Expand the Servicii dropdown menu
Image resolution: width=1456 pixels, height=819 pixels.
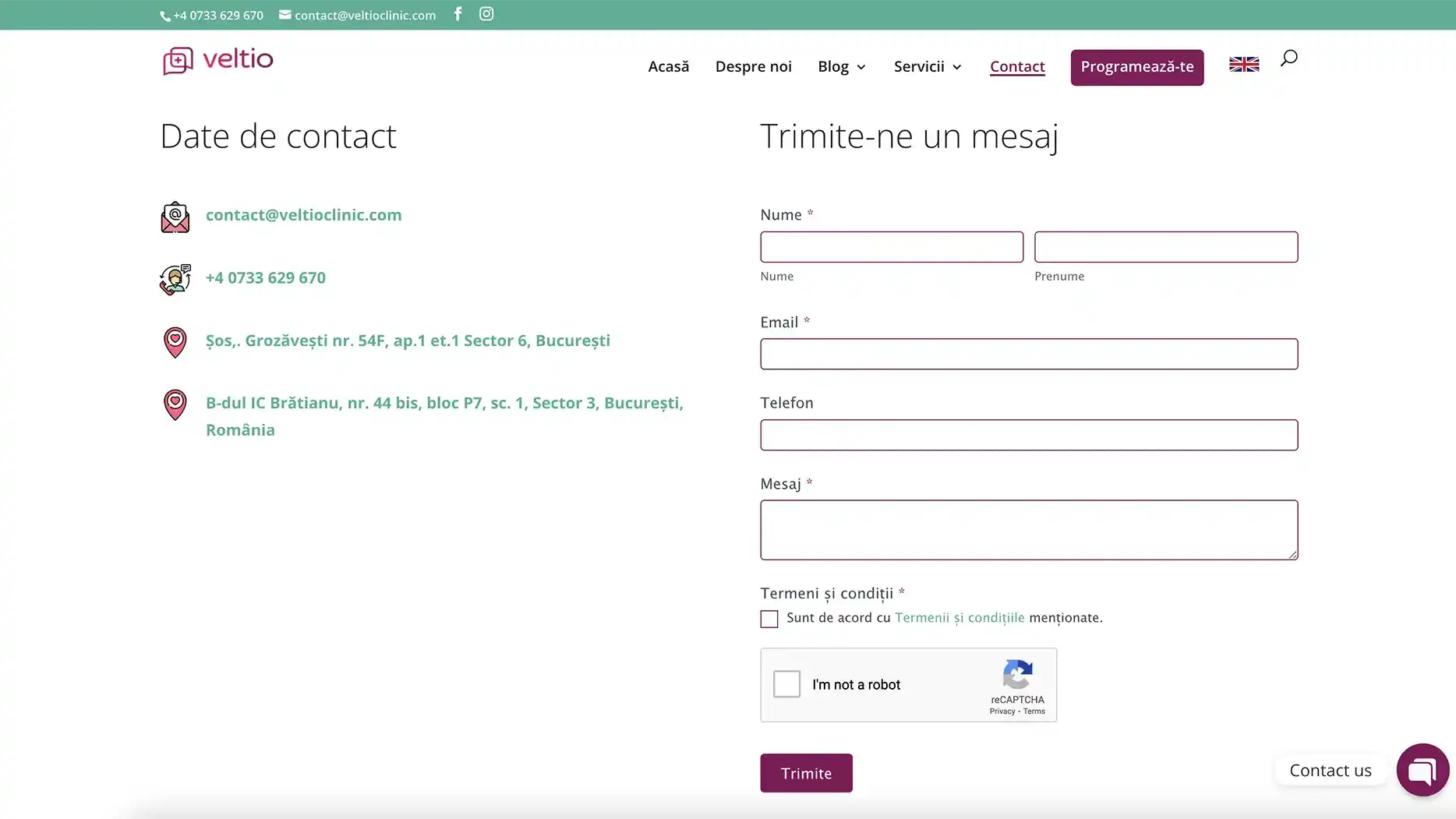pos(928,67)
